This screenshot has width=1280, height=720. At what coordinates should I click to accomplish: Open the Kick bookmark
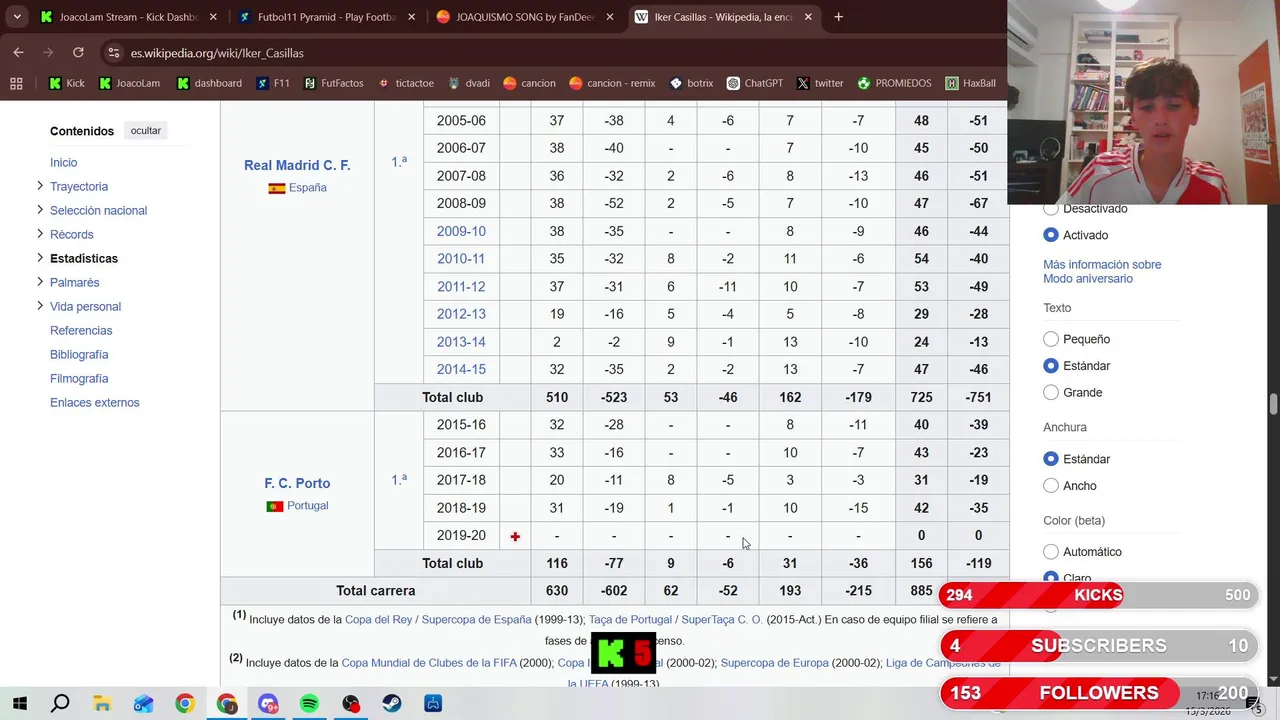click(67, 83)
